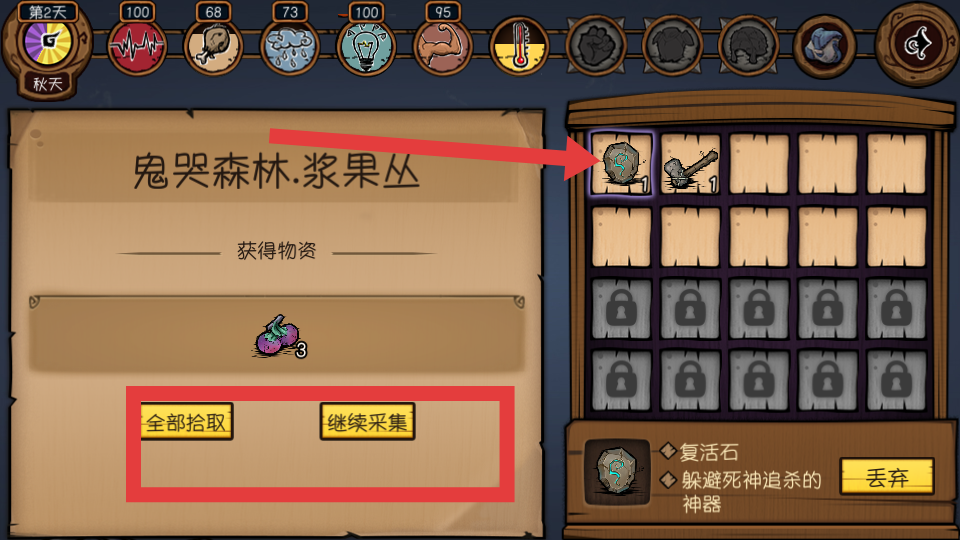Image resolution: width=960 pixels, height=540 pixels.
Task: Open the body armor equipment slot
Action: pyautogui.click(x=672, y=47)
